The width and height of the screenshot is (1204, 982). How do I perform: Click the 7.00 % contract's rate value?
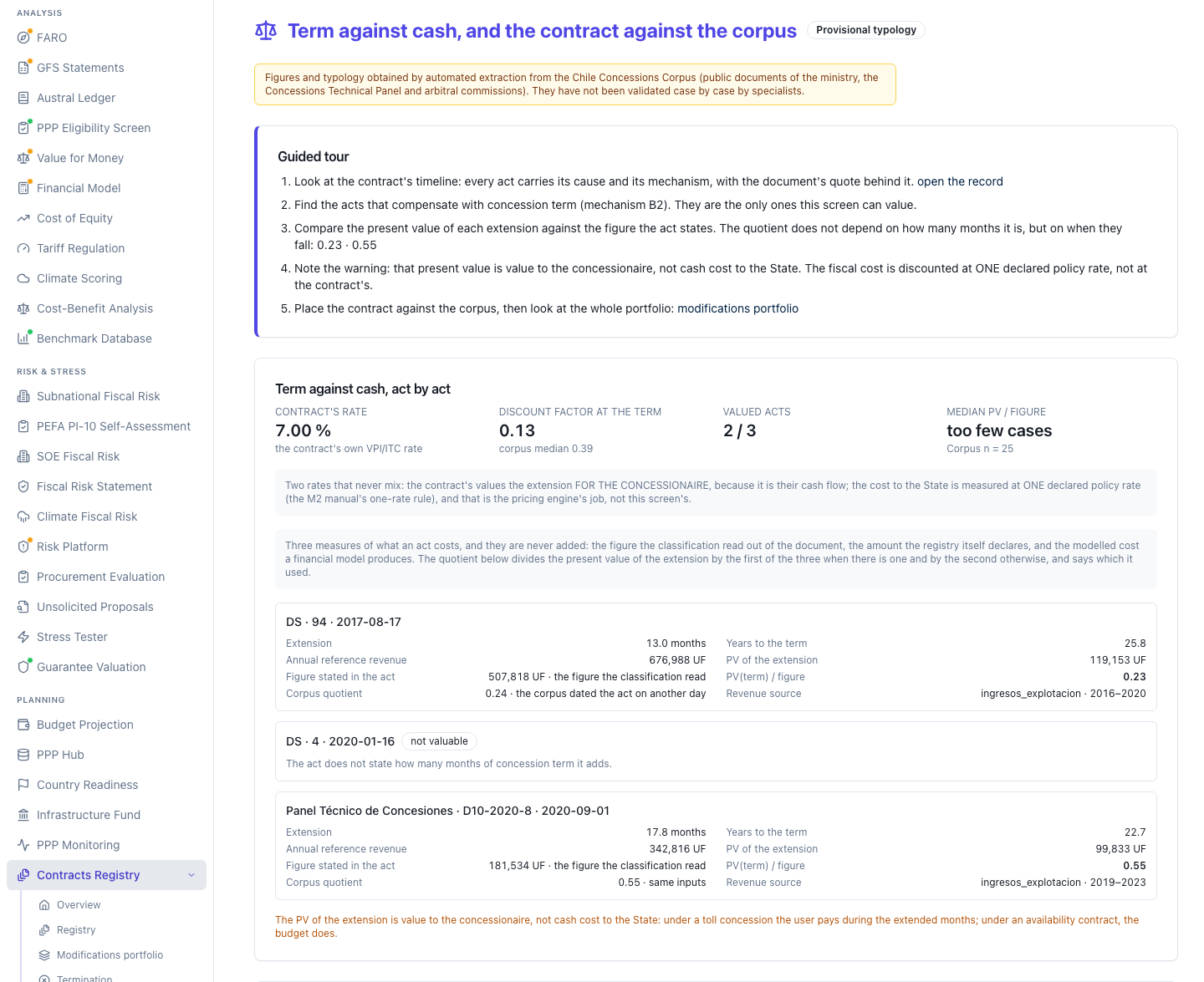click(303, 430)
